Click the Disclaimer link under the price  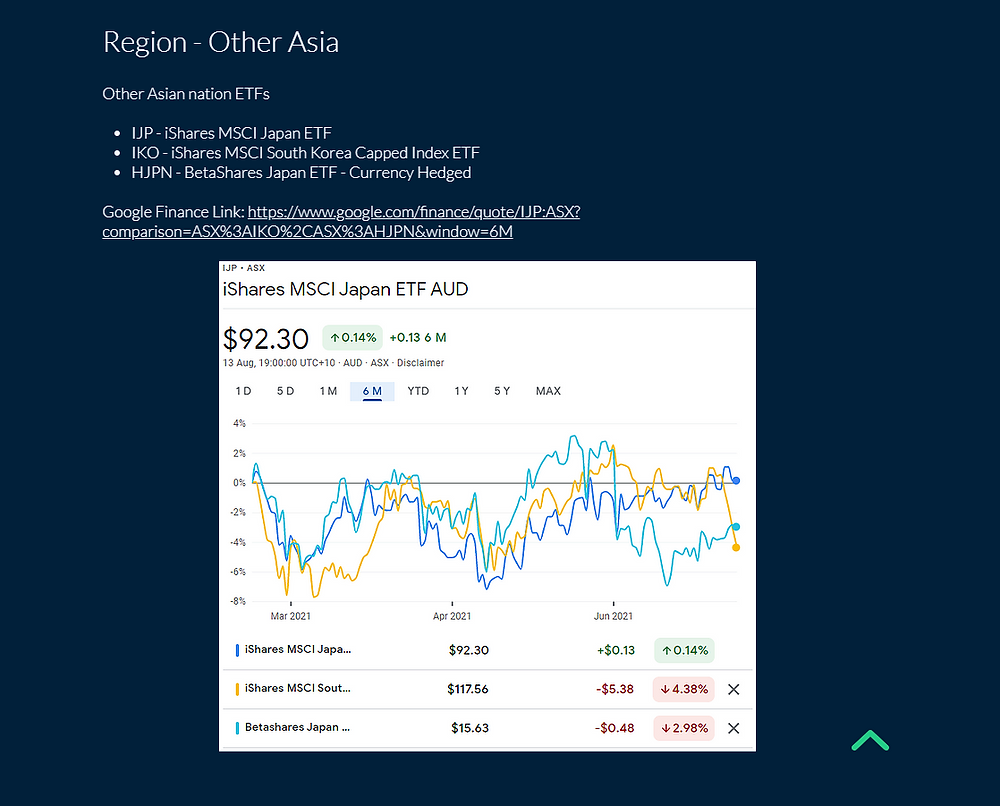pos(420,363)
